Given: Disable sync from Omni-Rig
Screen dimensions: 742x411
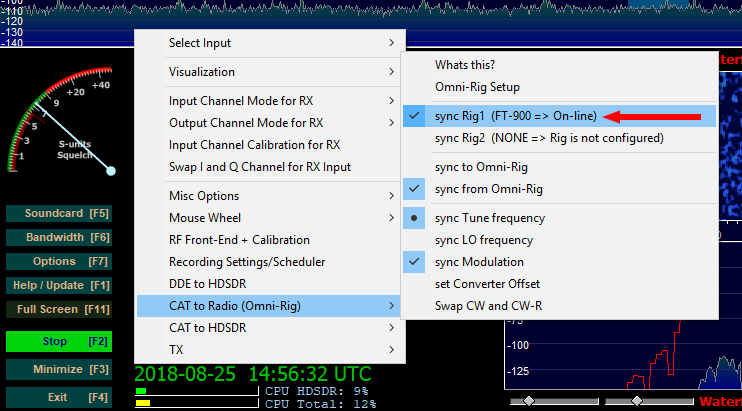Looking at the screenshot, I should pyautogui.click(x=488, y=189).
